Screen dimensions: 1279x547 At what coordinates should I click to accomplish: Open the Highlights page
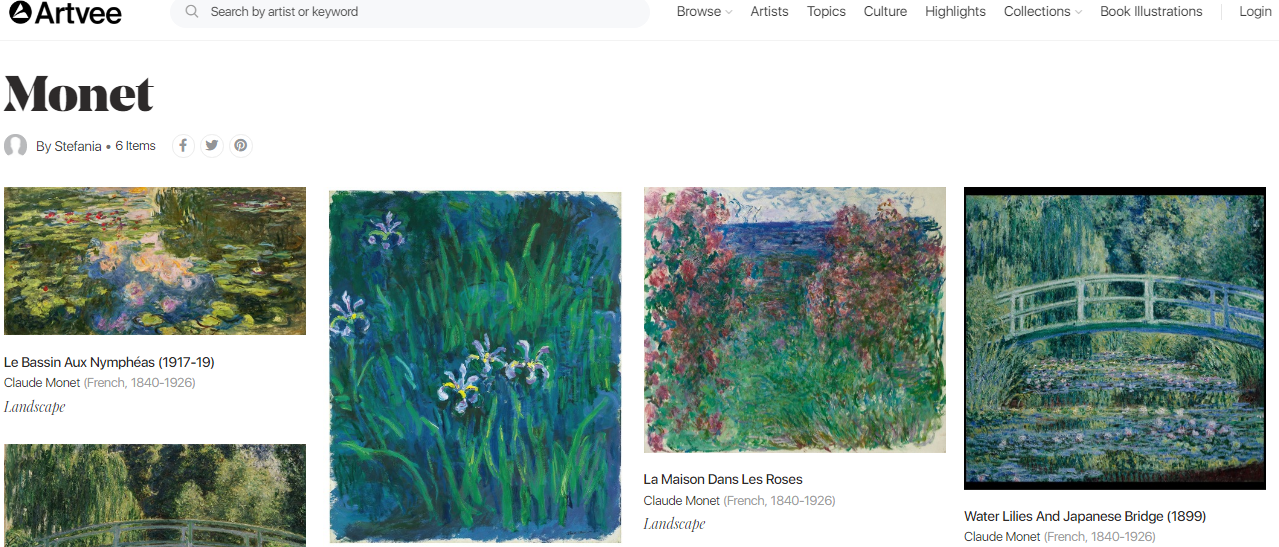pos(955,12)
